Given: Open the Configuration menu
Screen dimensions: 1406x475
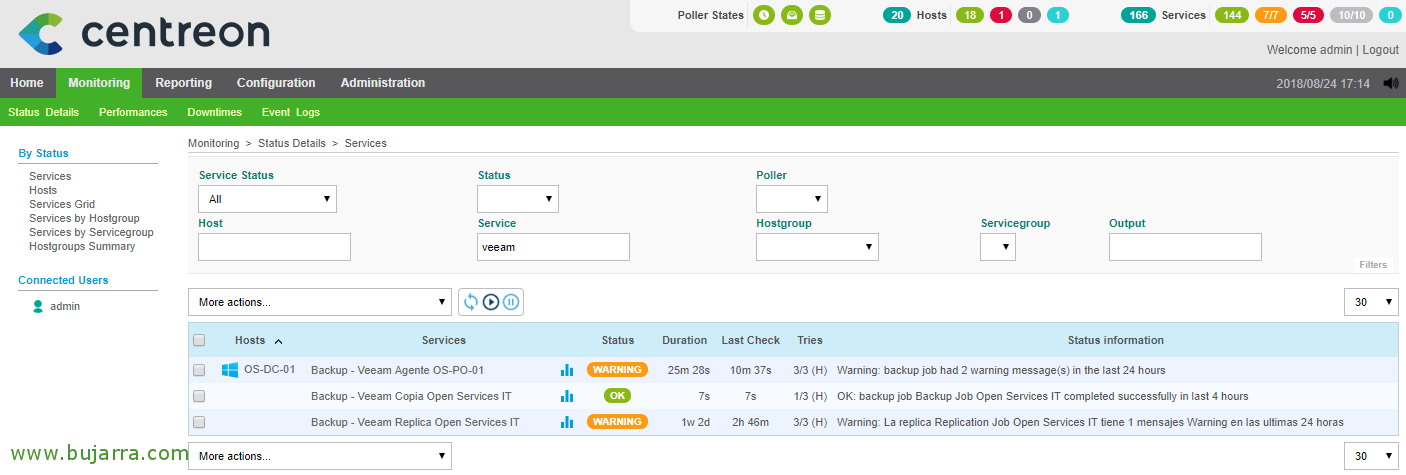Looking at the screenshot, I should coord(276,83).
